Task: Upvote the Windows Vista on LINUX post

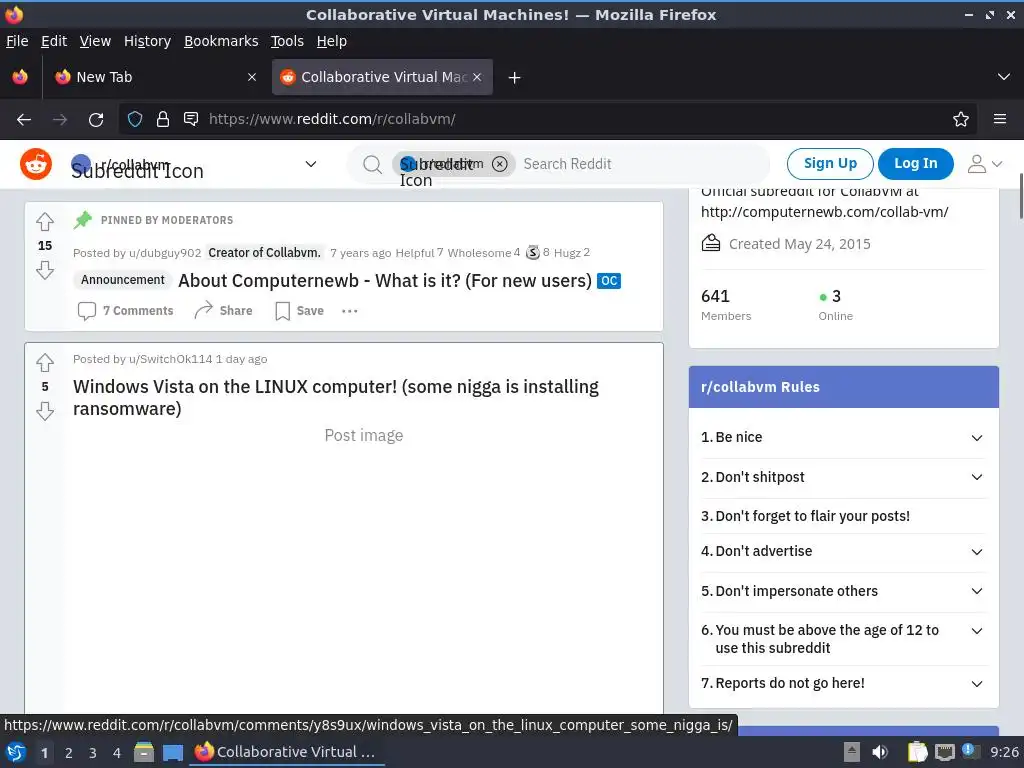Action: 44,362
